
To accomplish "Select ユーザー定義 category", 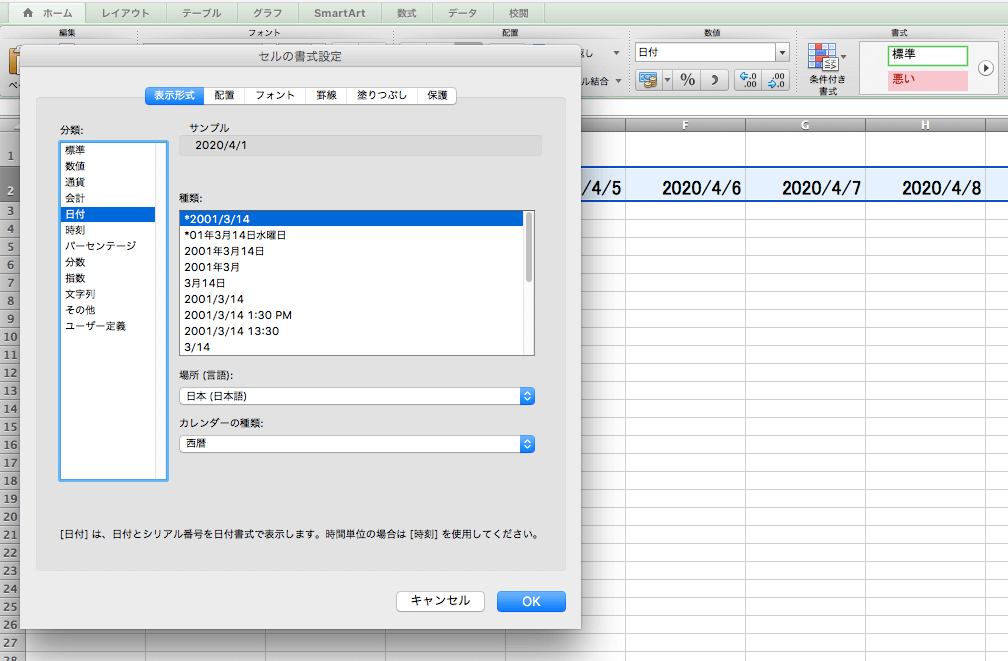I will point(95,326).
